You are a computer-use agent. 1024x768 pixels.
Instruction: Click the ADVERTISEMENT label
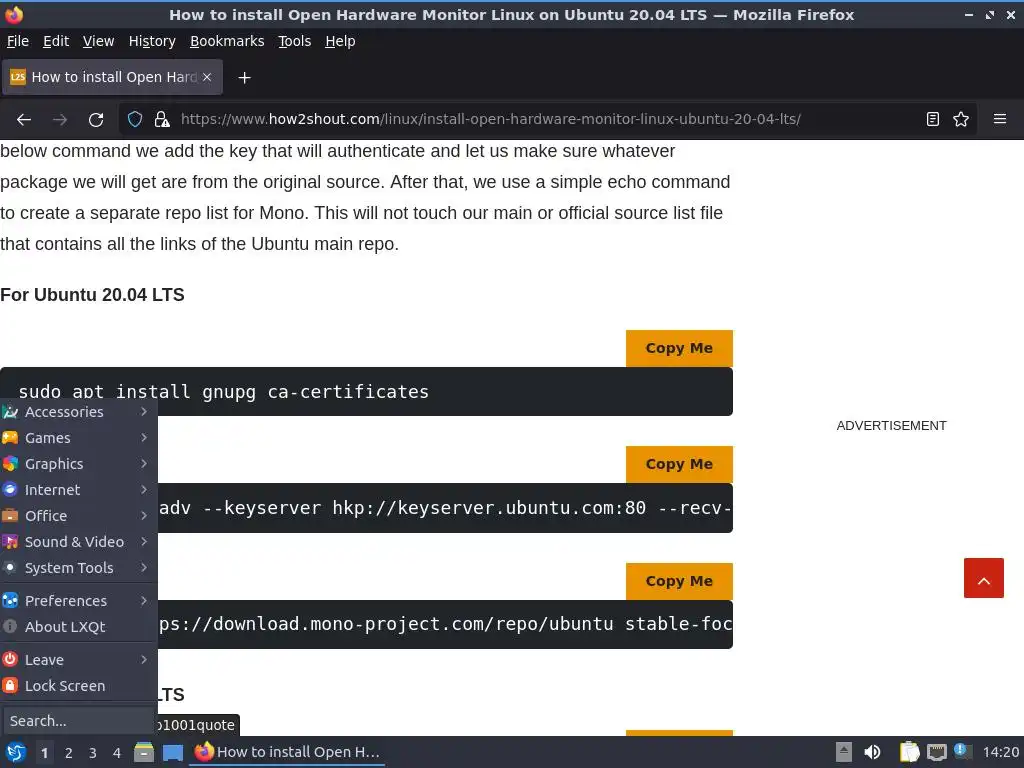click(x=891, y=426)
